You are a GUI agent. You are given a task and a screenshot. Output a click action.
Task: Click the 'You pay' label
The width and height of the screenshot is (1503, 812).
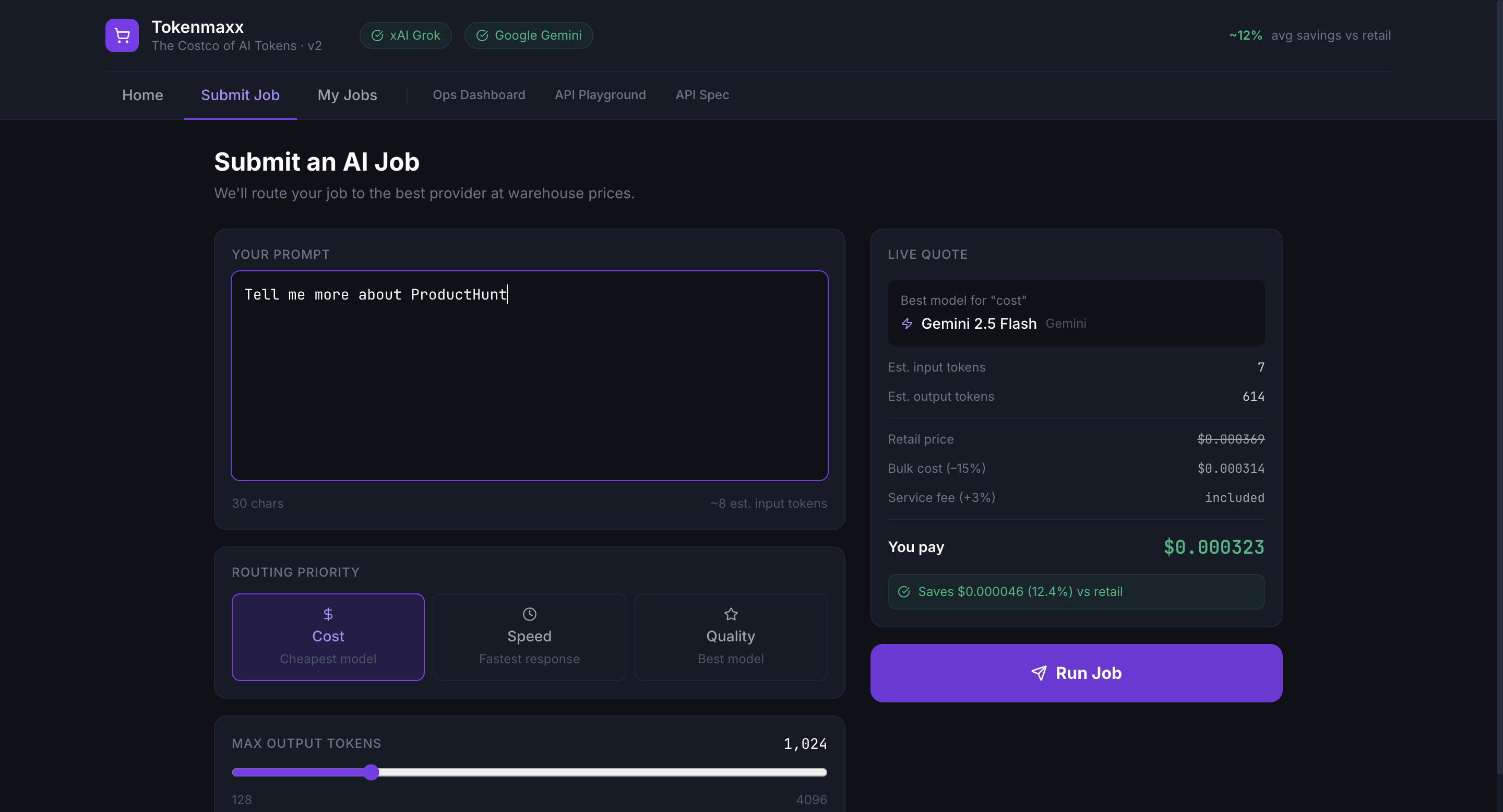(x=916, y=547)
